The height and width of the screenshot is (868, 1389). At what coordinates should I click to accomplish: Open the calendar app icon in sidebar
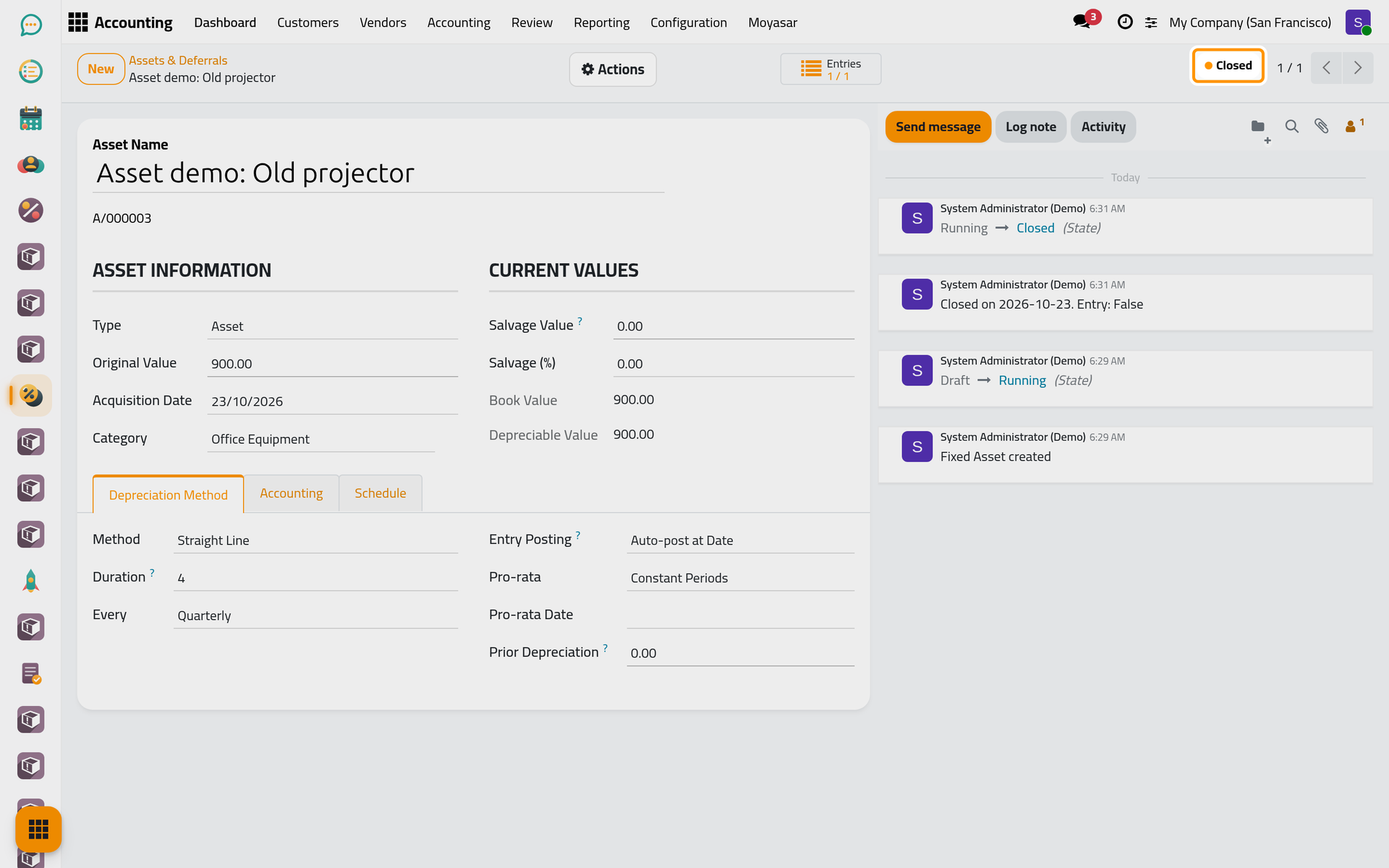point(30,118)
